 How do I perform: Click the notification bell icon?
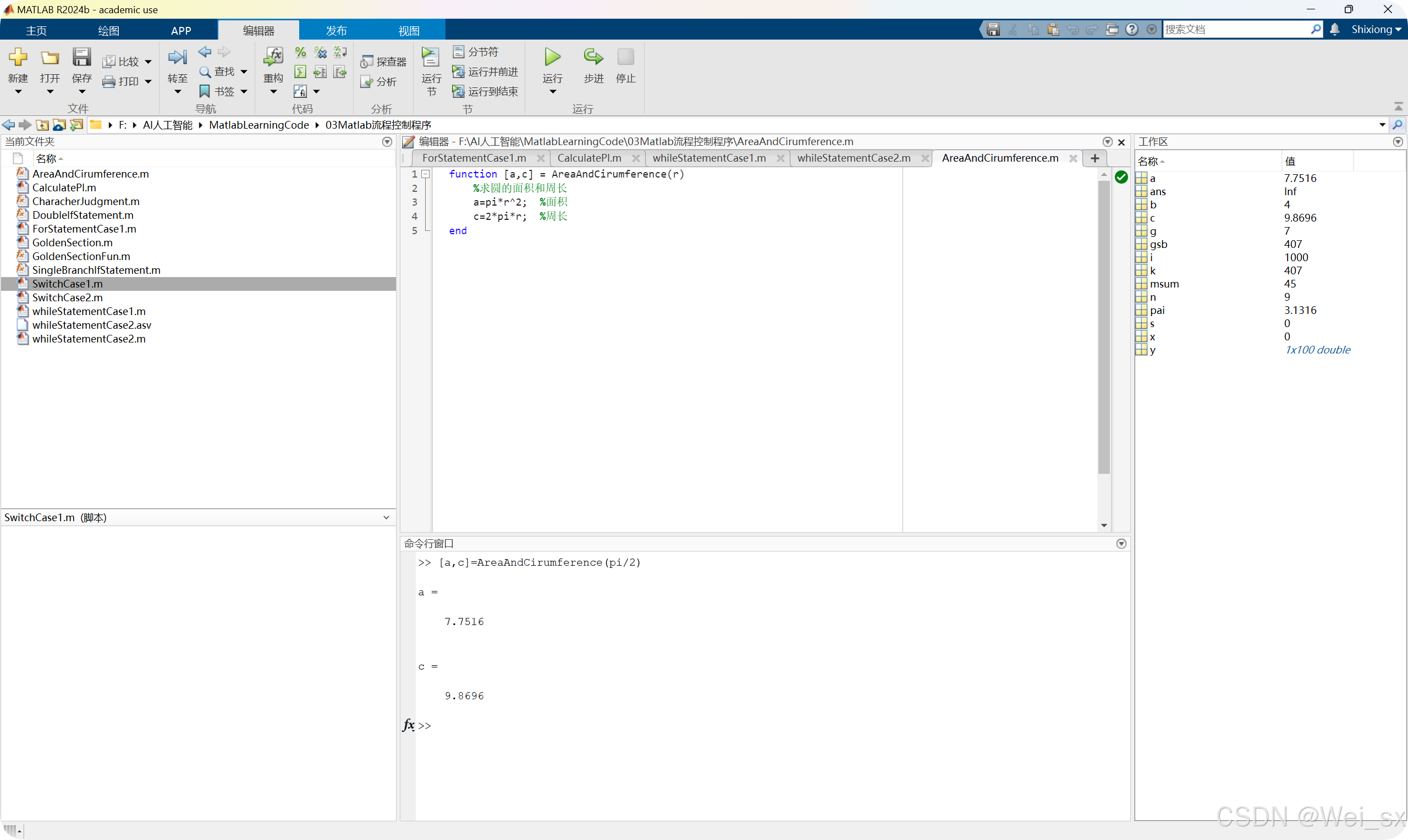1335,30
